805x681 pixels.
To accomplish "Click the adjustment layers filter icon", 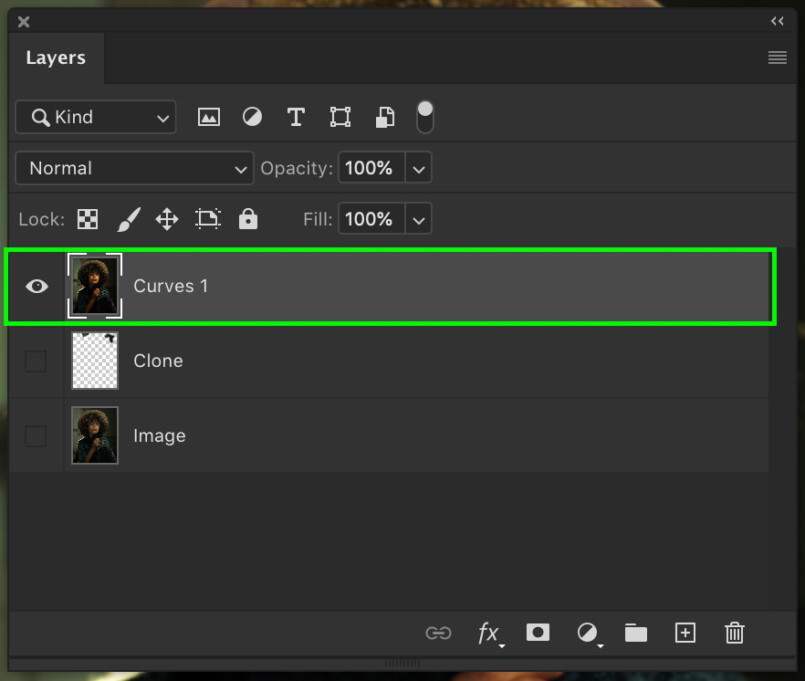I will [252, 117].
